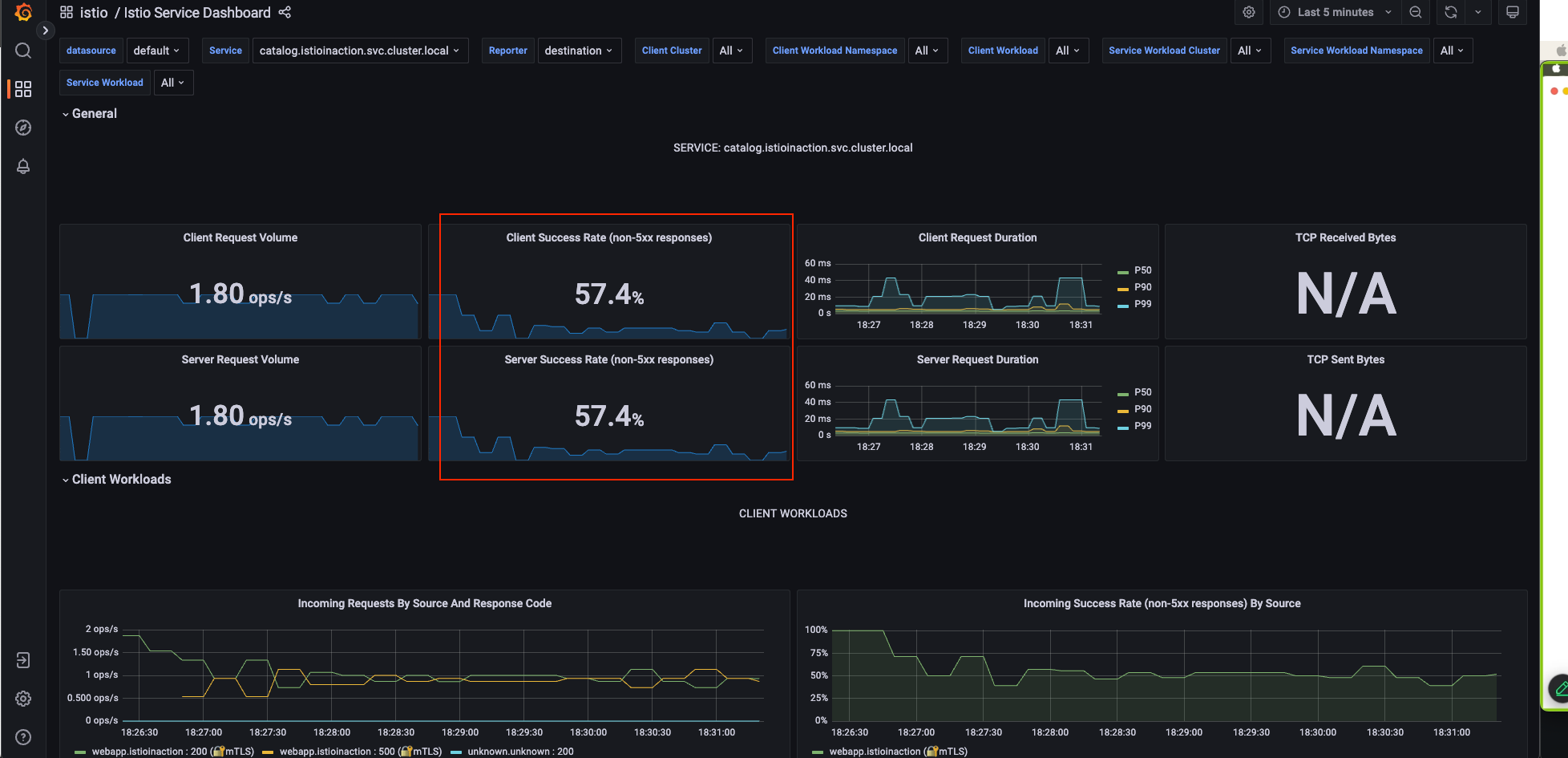Cycle view mode with the monitor icon
Screen dimensions: 1568x758
(1513, 12)
